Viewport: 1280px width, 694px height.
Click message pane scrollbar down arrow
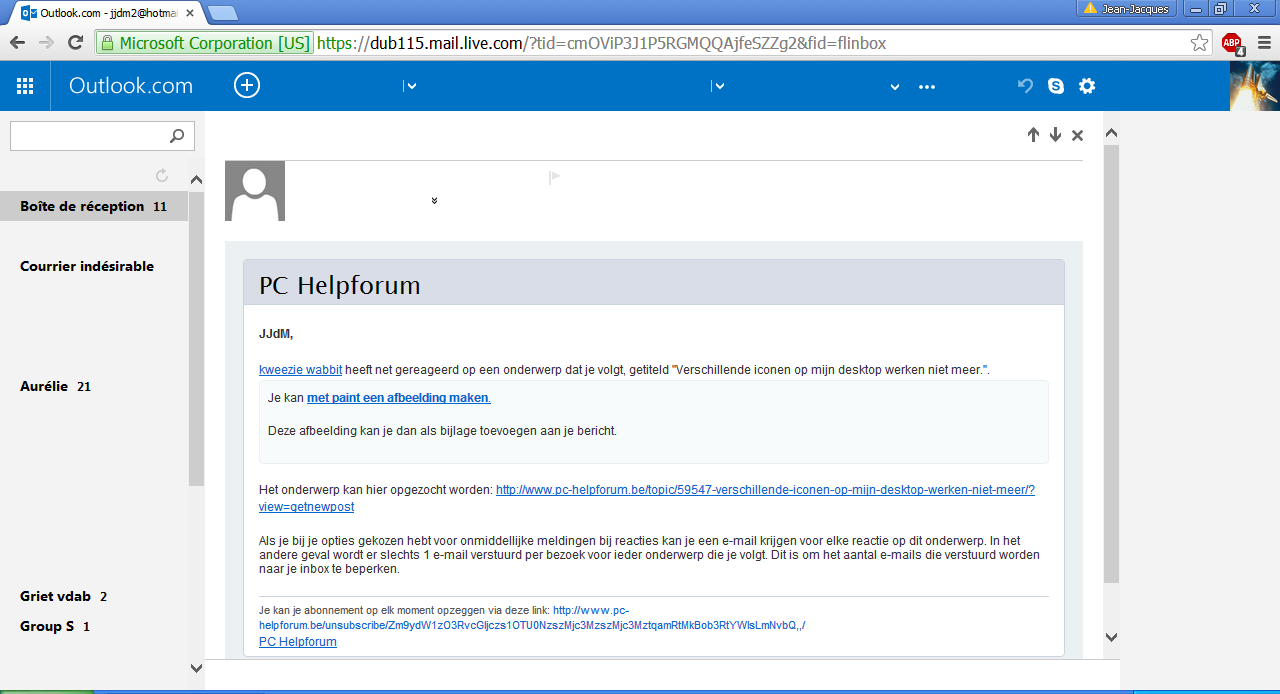1111,636
